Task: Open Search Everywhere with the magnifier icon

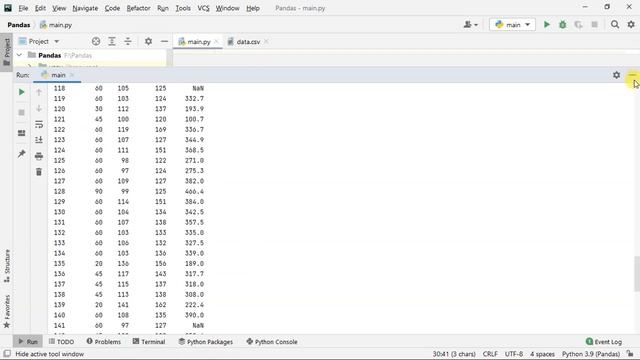Action: 615,24
